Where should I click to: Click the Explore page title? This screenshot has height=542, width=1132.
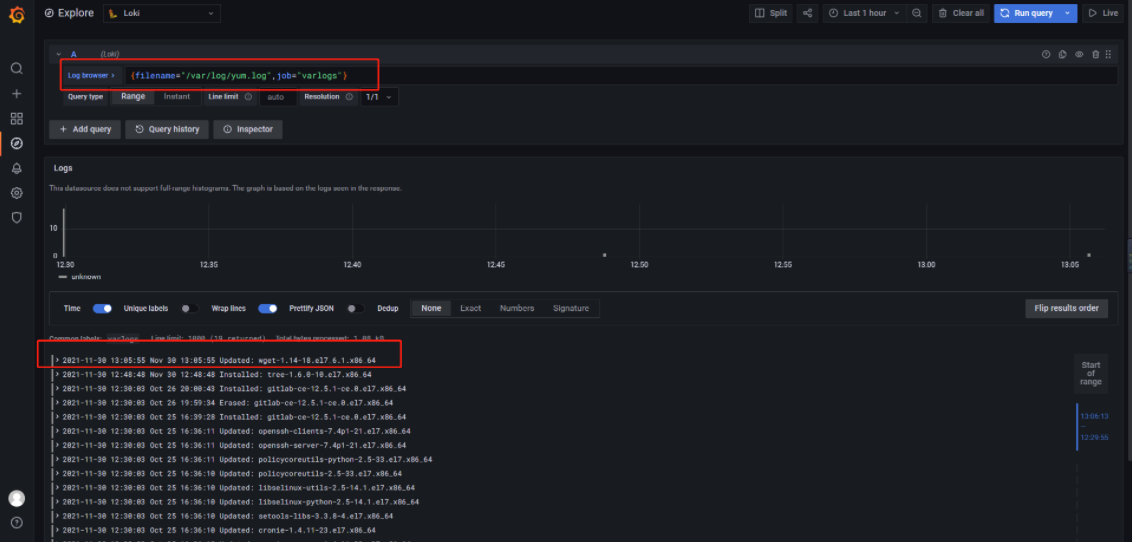point(75,13)
